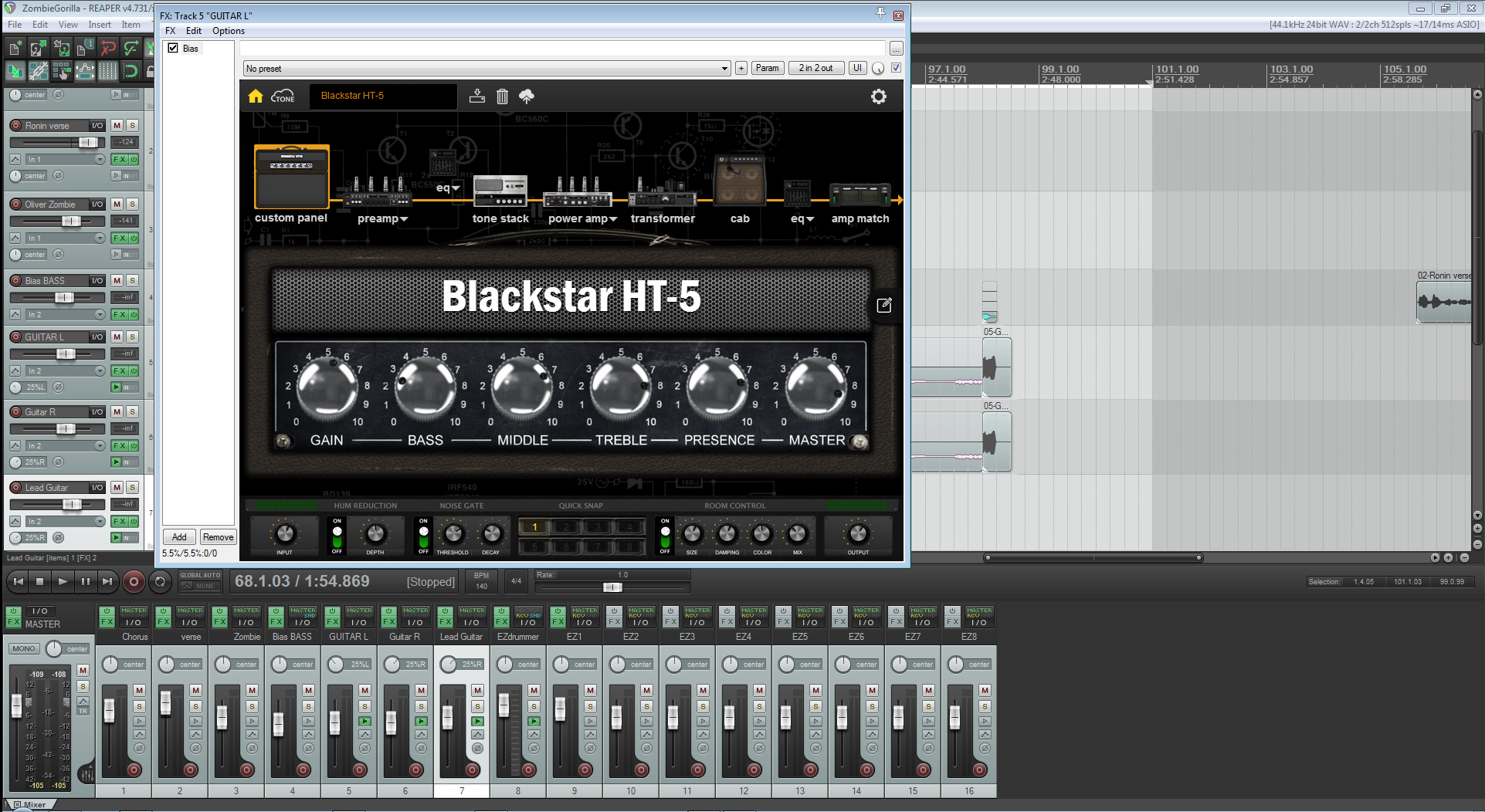This screenshot has width=1485, height=812.
Task: Click the record button in transport
Action: coord(134,582)
